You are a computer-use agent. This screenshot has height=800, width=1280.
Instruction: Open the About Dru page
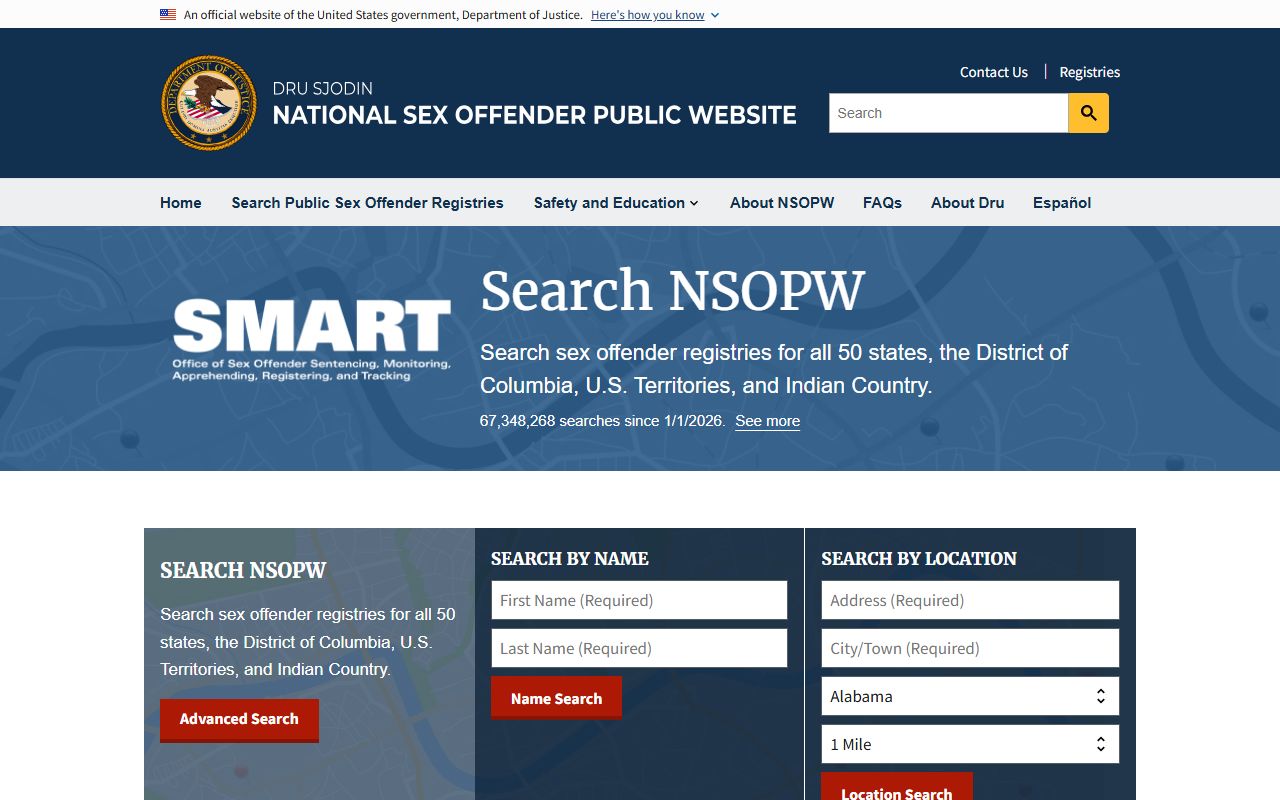point(967,203)
